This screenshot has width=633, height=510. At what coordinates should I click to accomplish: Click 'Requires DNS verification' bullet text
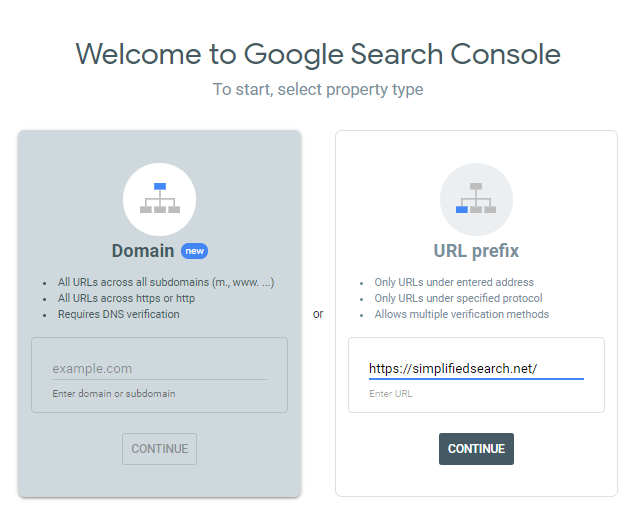click(119, 314)
